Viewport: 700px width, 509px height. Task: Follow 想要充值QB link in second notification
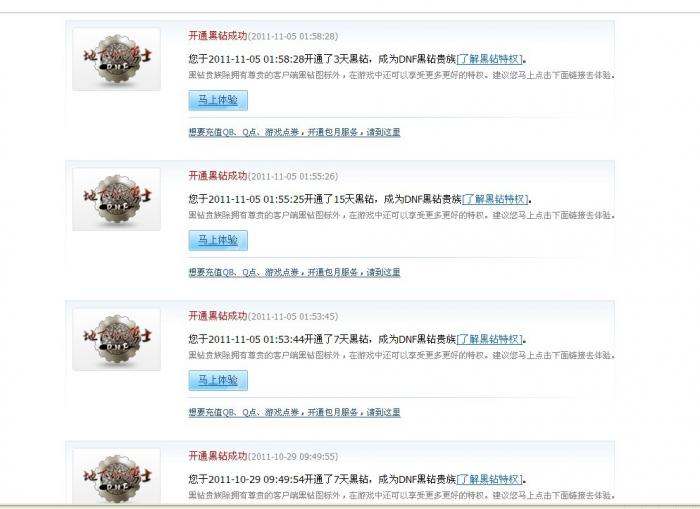294,272
